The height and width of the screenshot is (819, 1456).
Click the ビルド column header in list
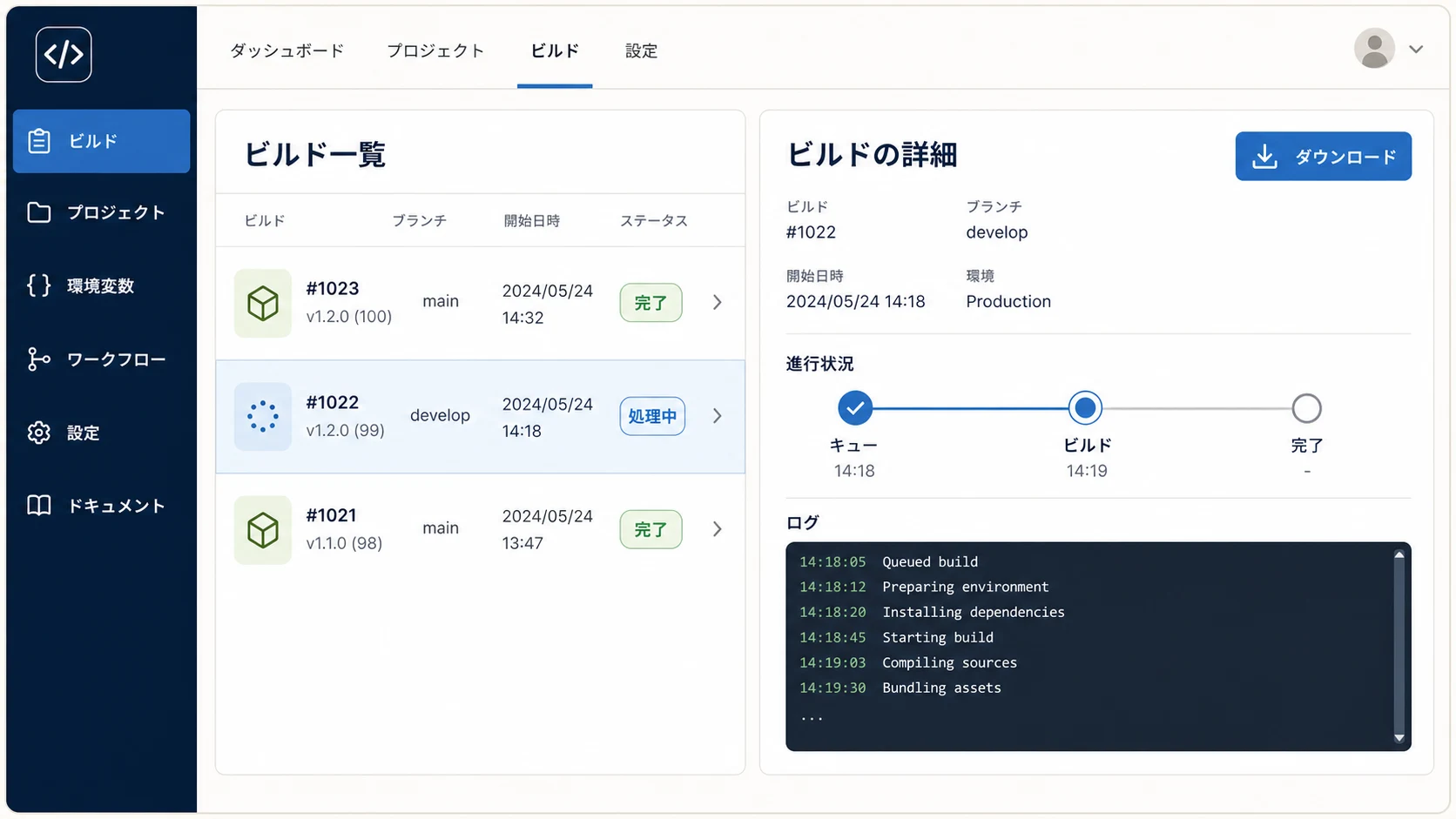[x=265, y=221]
